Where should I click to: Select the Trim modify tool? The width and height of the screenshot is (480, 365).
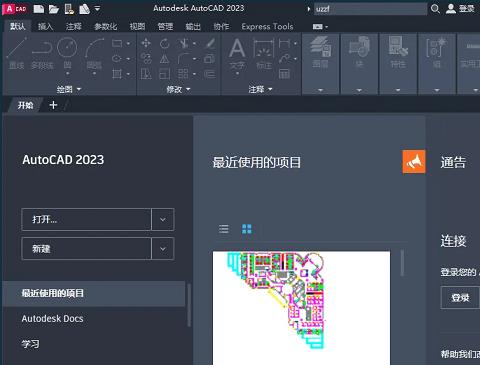183,43
